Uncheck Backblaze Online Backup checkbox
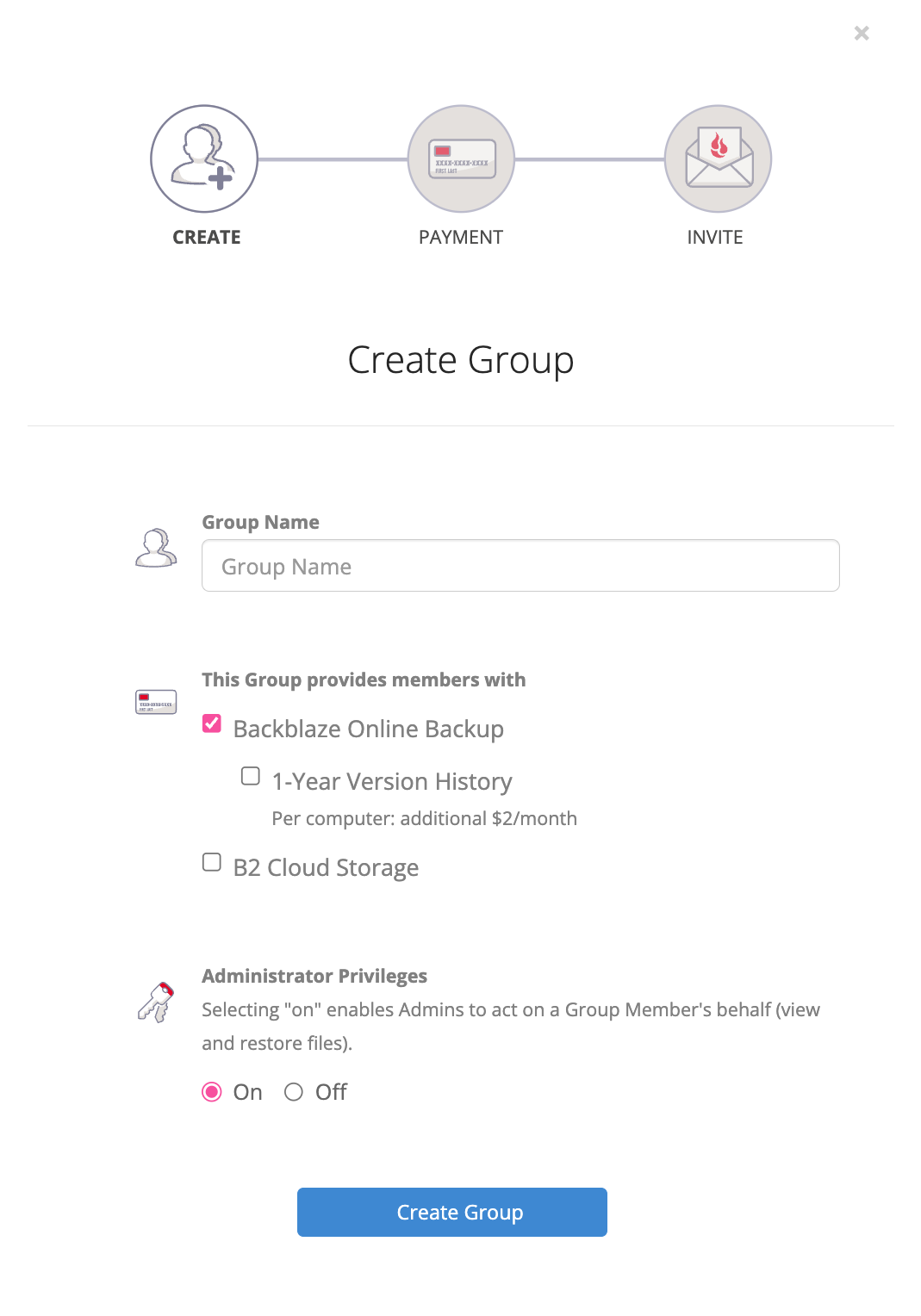The image size is (921, 1316). [212, 723]
